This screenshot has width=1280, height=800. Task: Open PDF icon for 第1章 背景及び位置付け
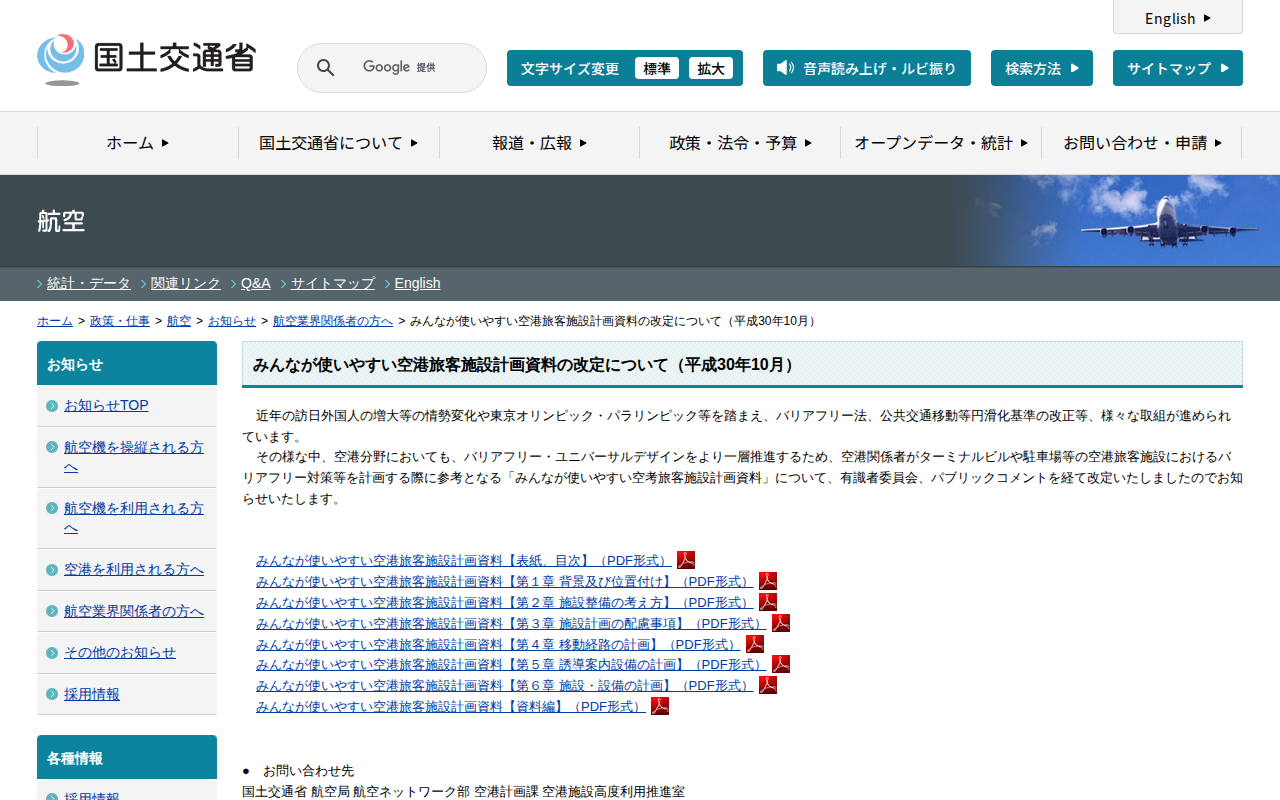pos(768,581)
